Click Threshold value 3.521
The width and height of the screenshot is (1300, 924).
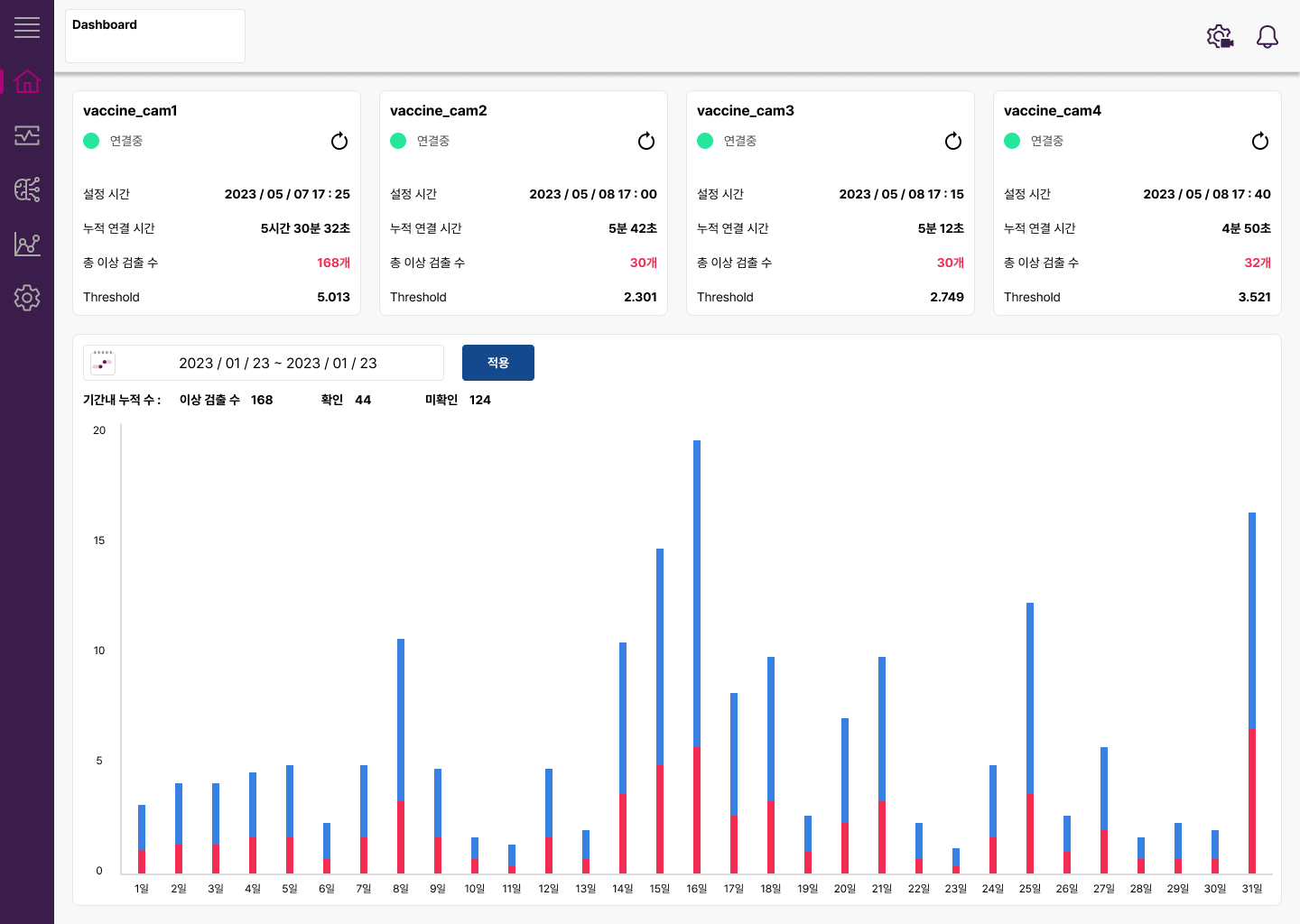pos(1254,297)
